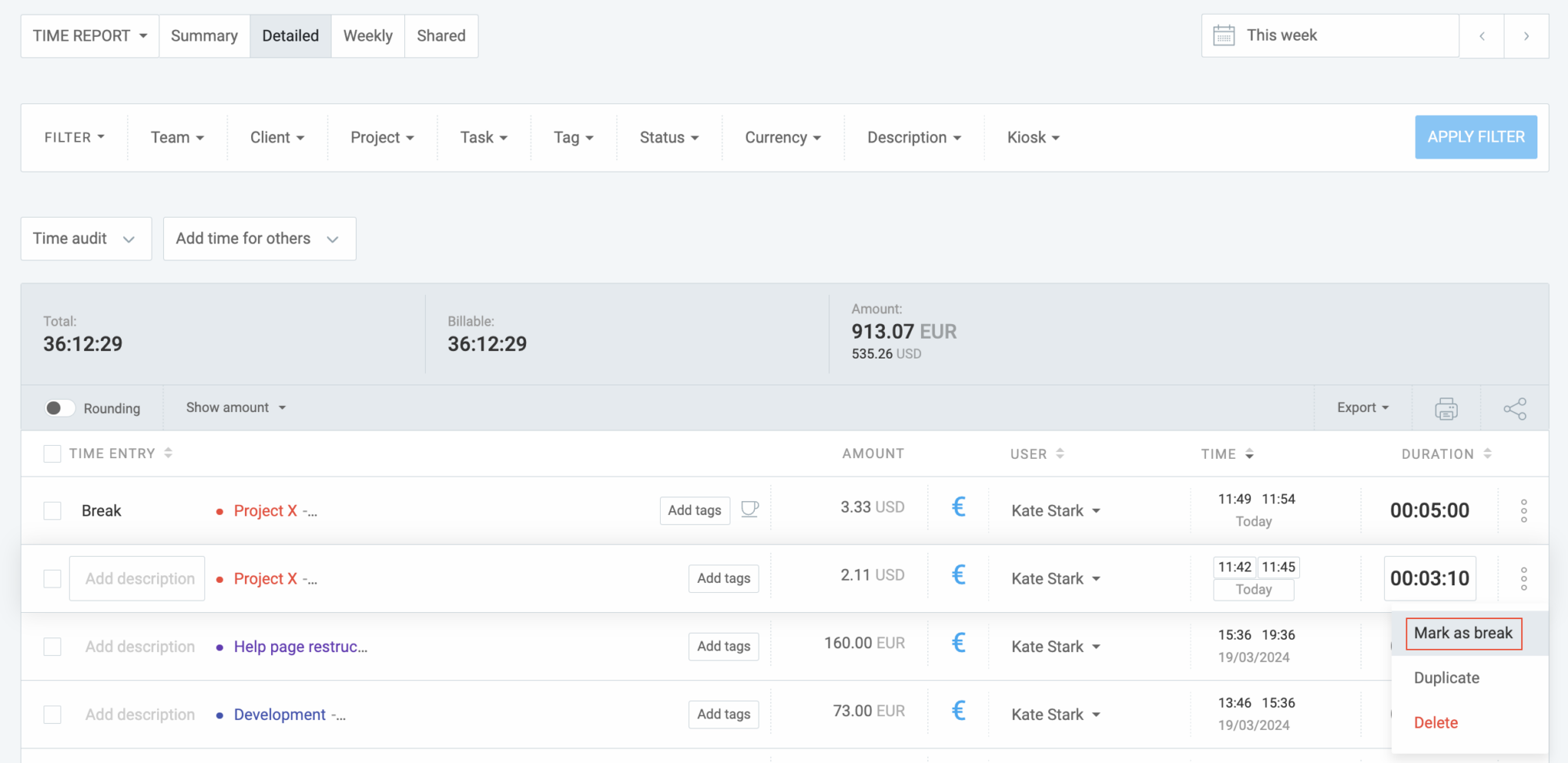Expand the Time audit dropdown

[x=85, y=239]
